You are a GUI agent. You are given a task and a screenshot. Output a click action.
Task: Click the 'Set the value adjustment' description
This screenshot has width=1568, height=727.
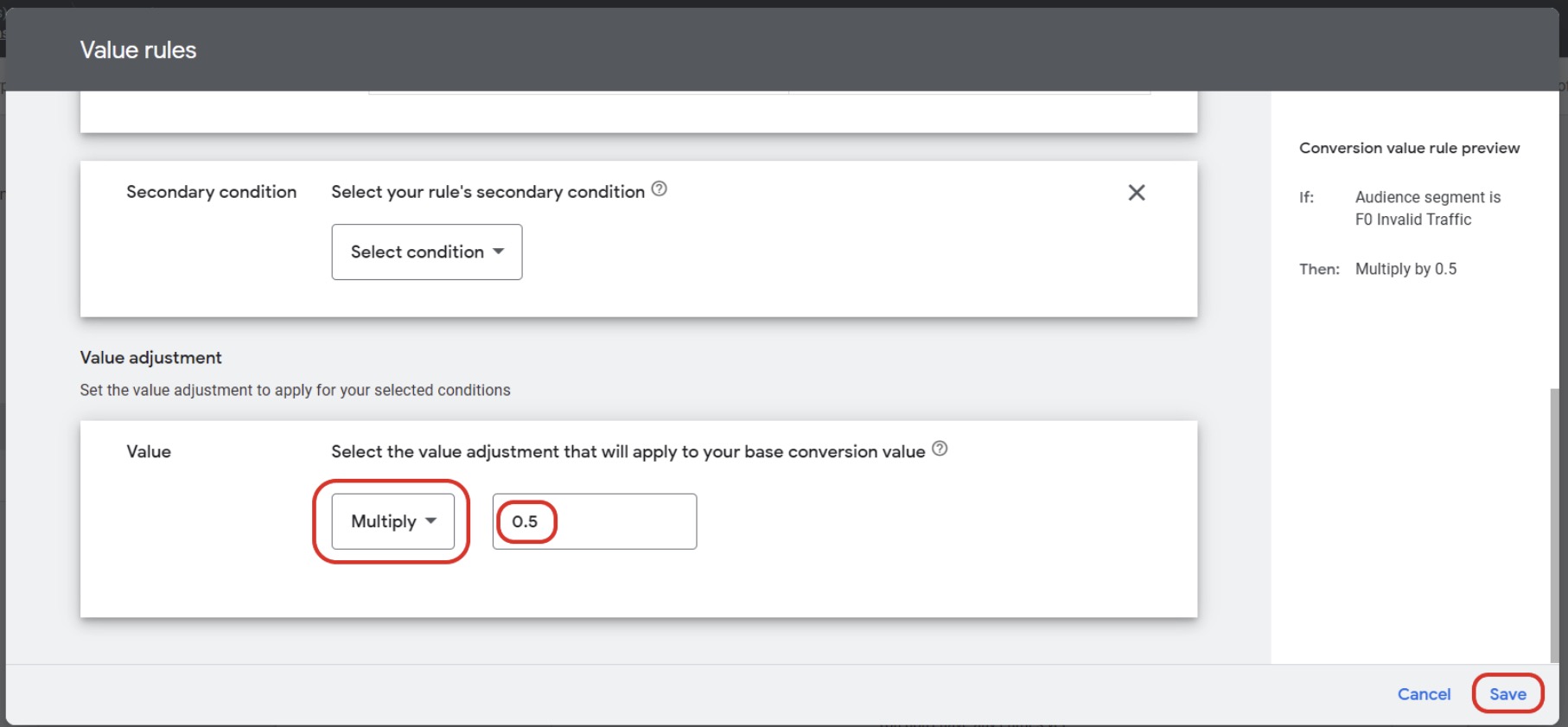(295, 390)
